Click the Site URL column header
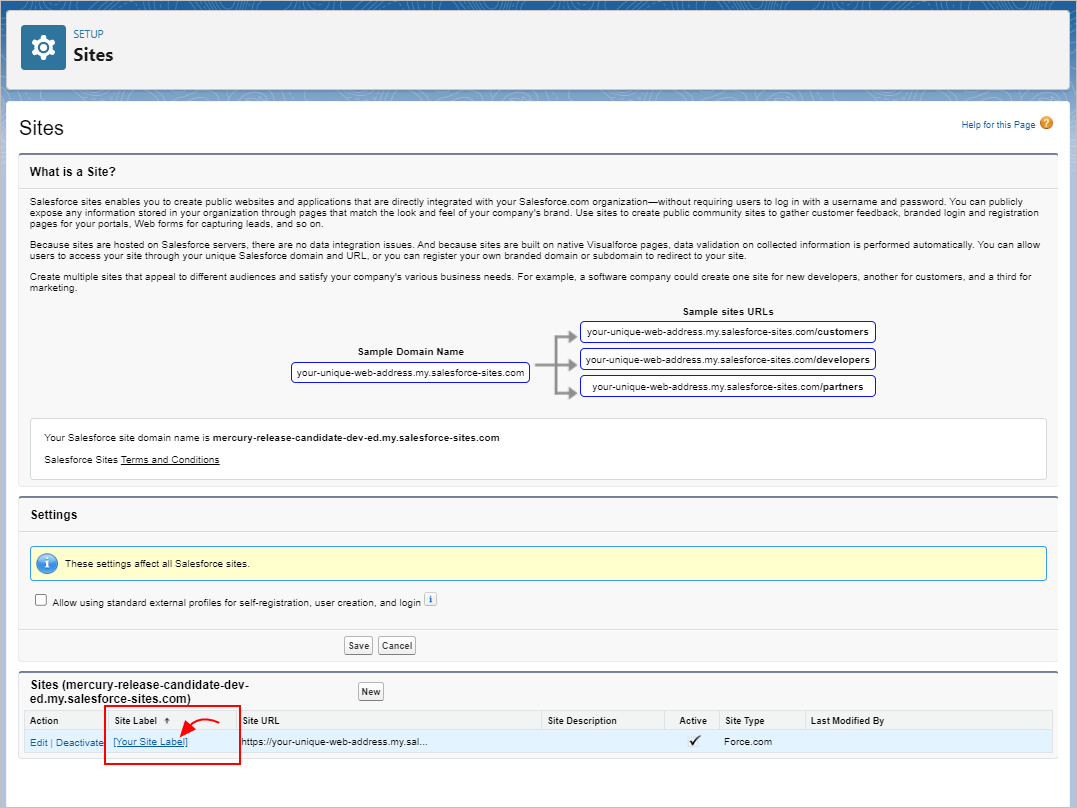This screenshot has width=1077, height=808. pyautogui.click(x=261, y=721)
